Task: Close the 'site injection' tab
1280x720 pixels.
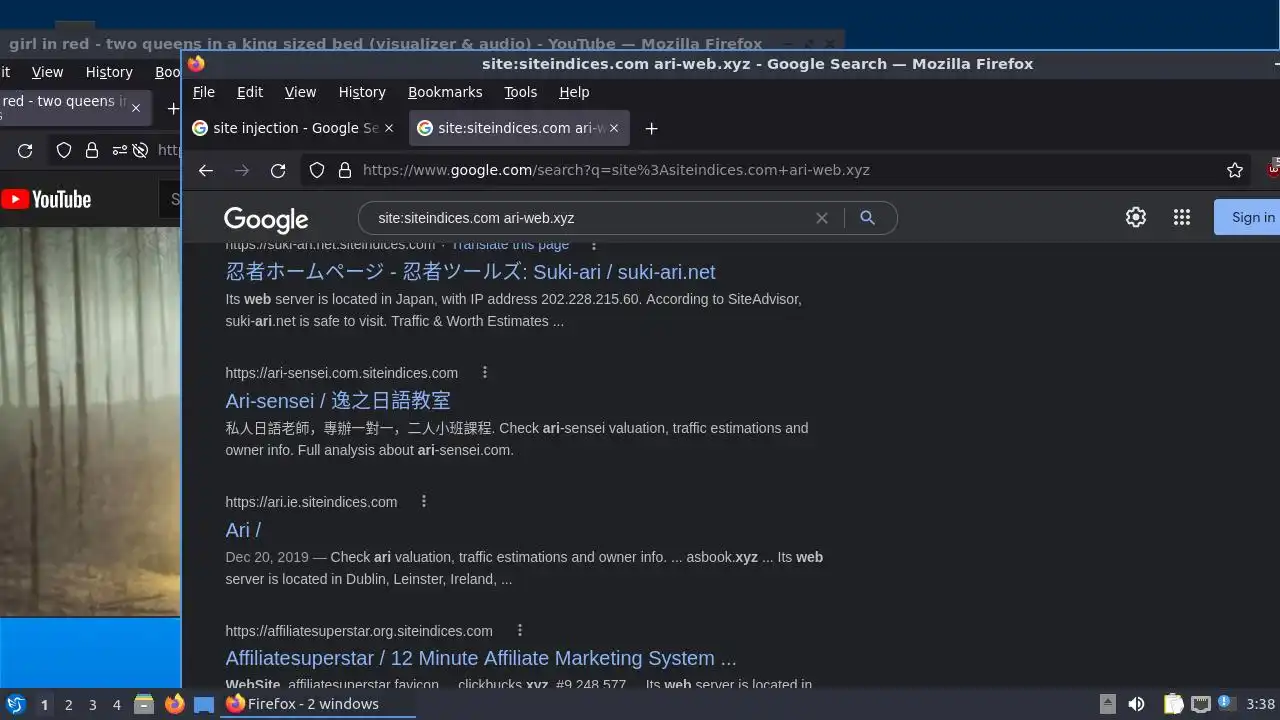Action: pos(390,128)
